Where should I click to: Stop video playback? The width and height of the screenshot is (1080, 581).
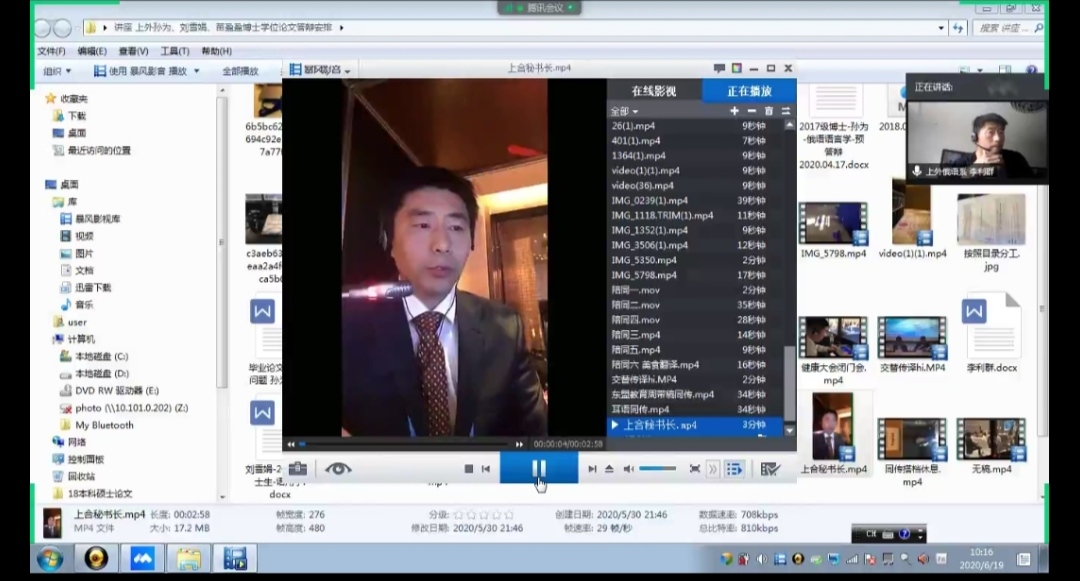click(468, 469)
